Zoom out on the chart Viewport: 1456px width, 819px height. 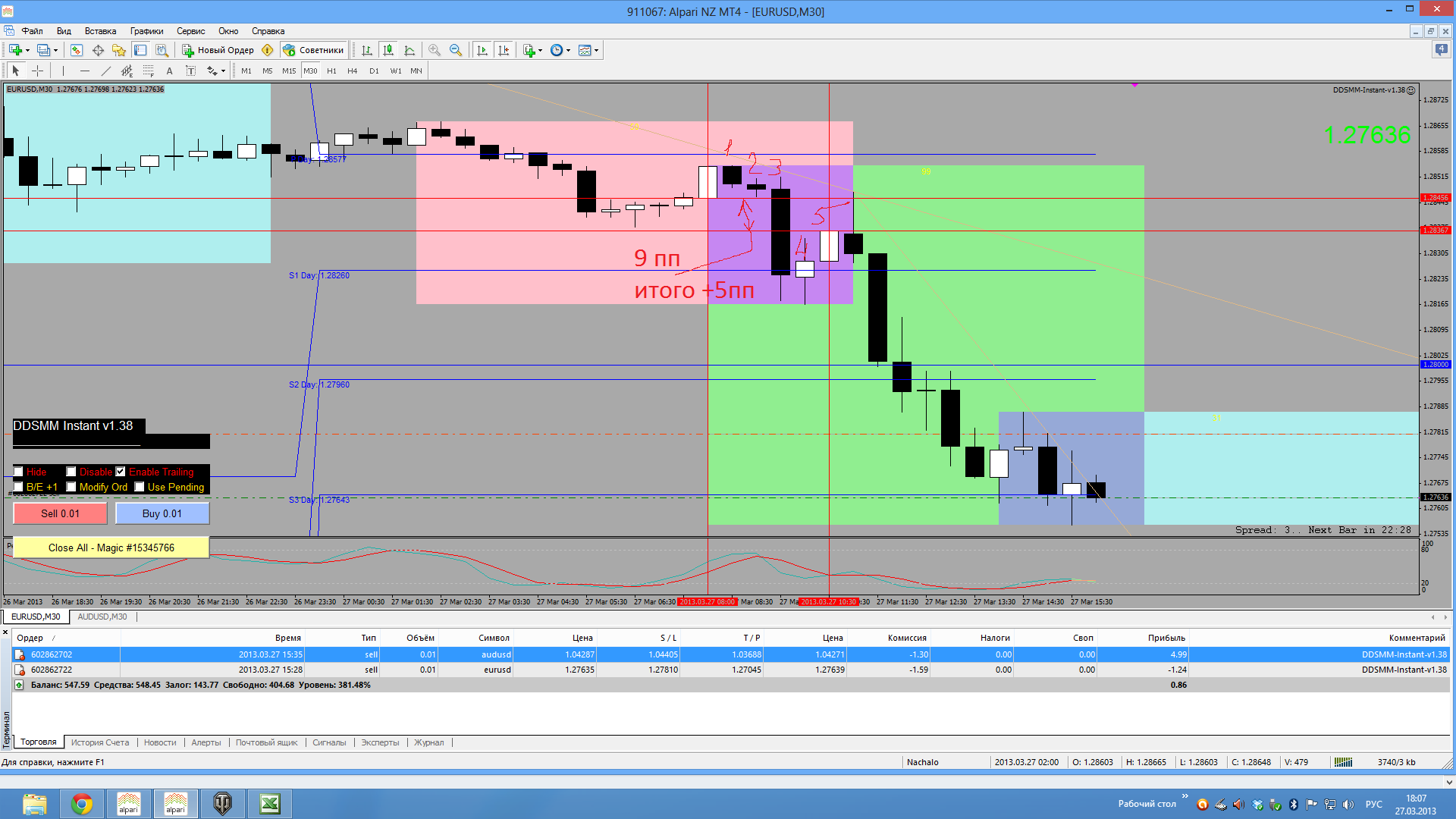tap(456, 50)
